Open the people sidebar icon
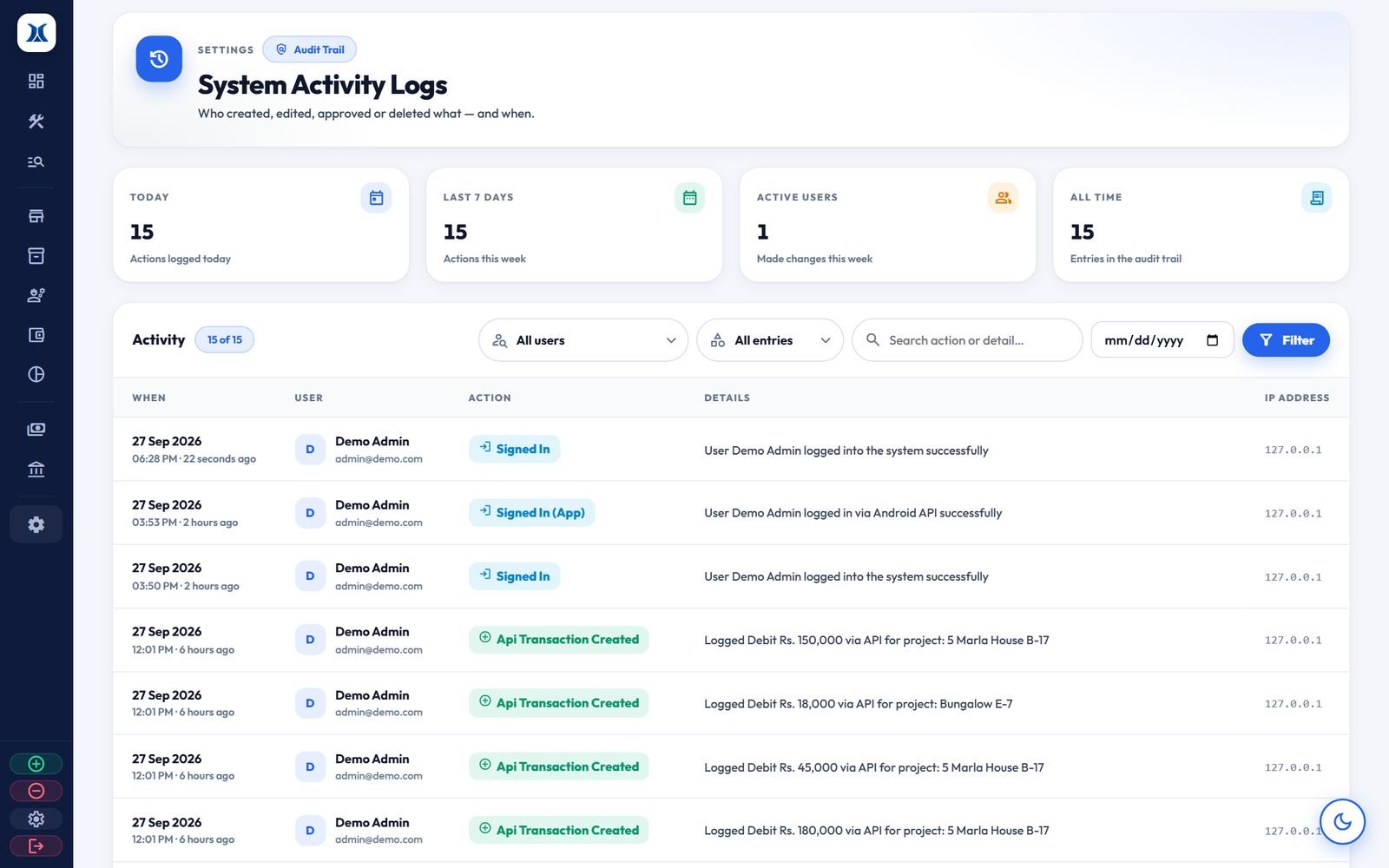Screen dimensions: 1389x868 click(x=36, y=295)
